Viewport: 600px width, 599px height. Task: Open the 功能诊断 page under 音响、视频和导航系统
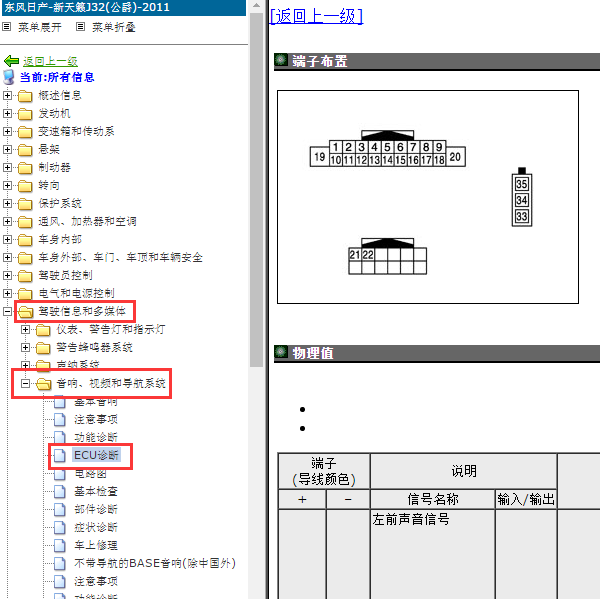click(96, 437)
